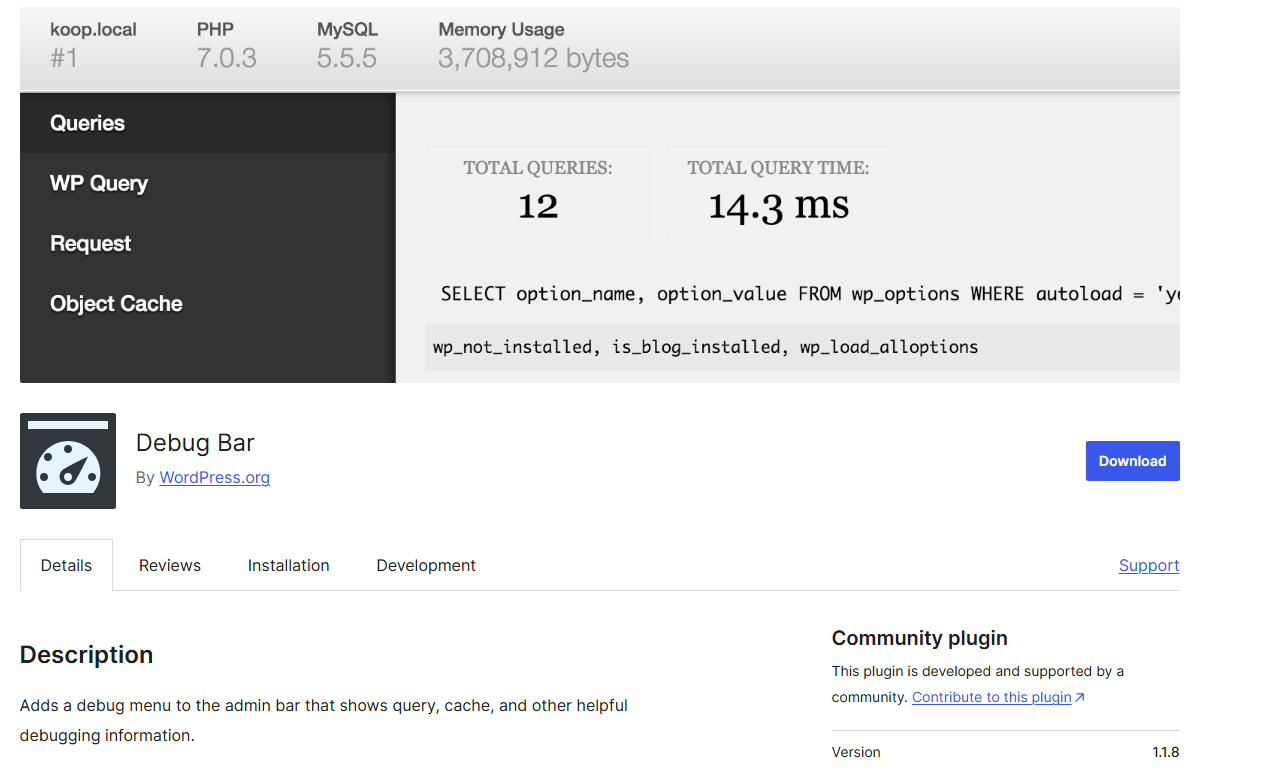Click the Debug Bar plugin title
The height and width of the screenshot is (771, 1285).
tap(195, 443)
